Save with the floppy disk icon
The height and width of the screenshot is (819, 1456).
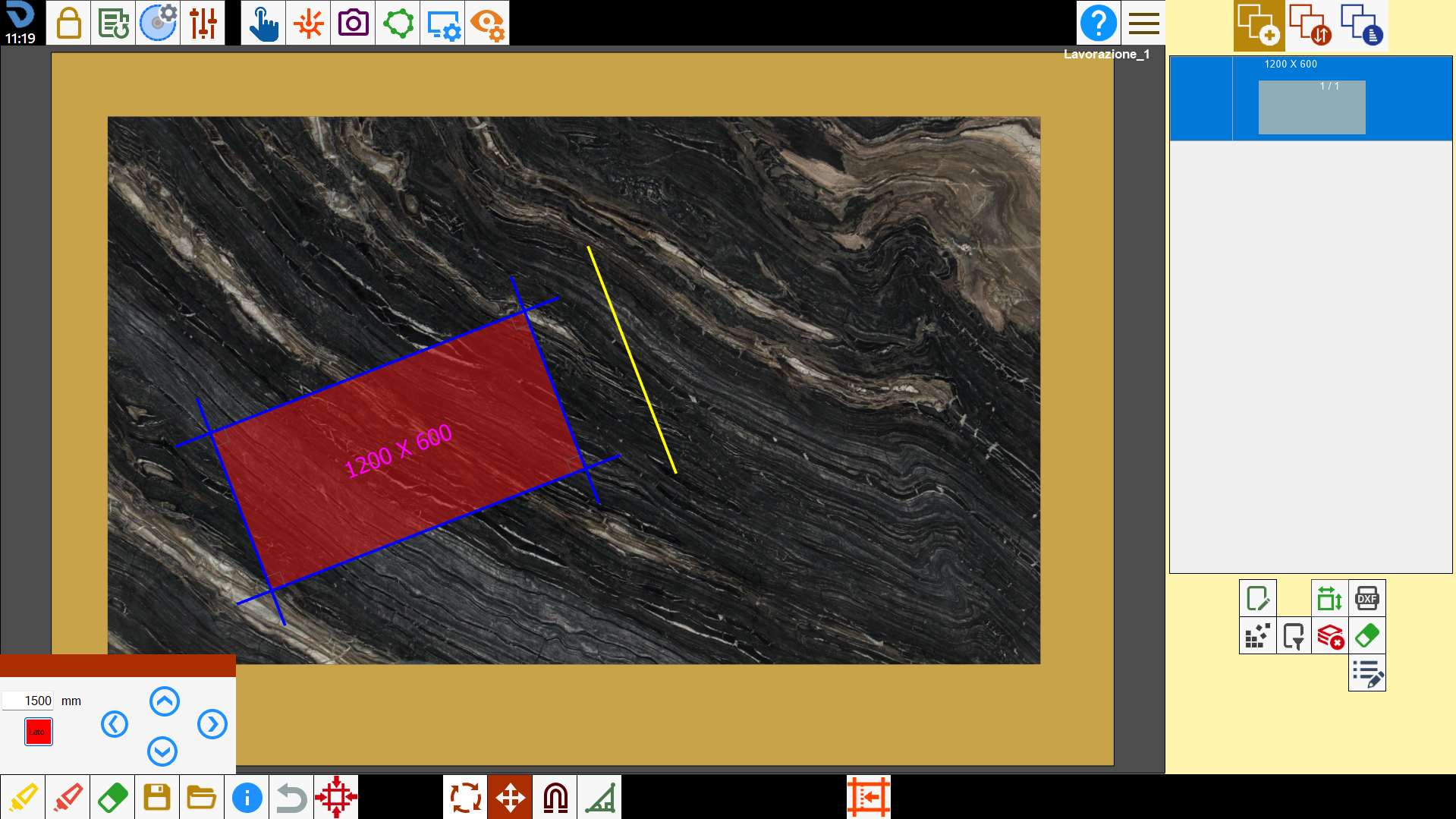(x=157, y=797)
